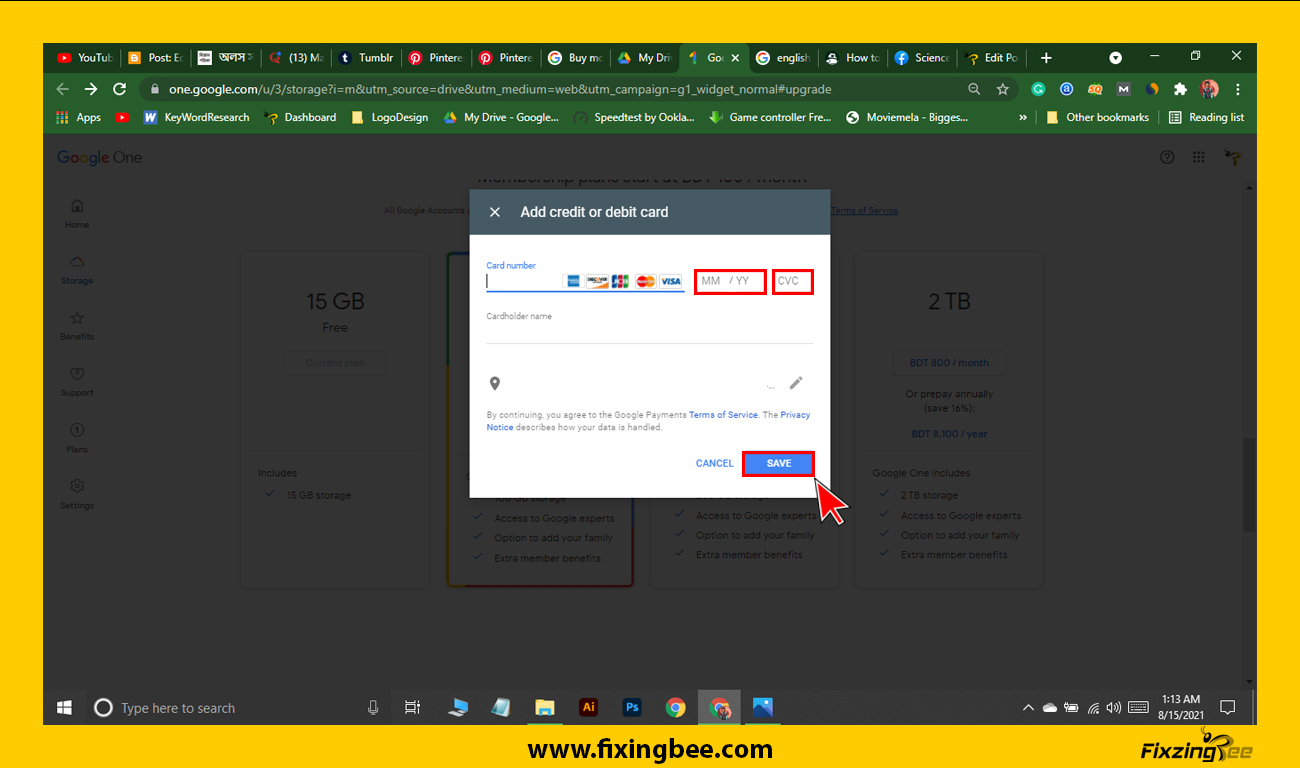Screen dimensions: 1300x768
Task: Click the MM / YY expiry field
Action: tap(730, 281)
